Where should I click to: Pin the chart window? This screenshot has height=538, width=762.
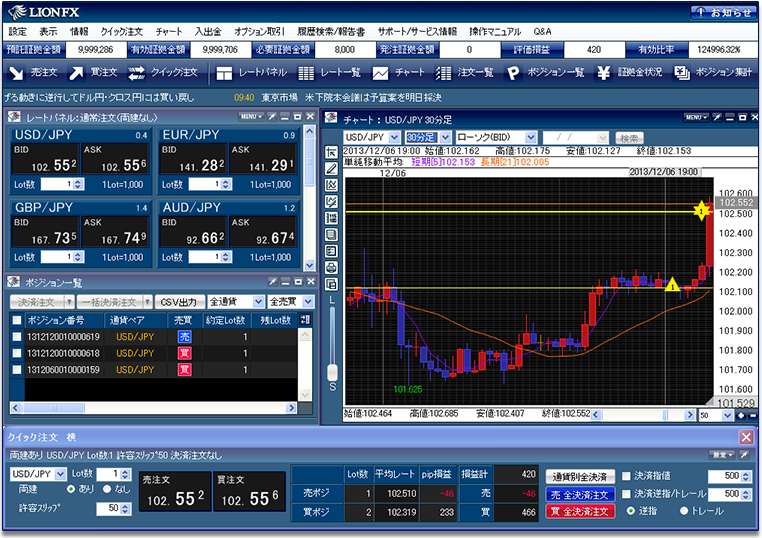[717, 117]
